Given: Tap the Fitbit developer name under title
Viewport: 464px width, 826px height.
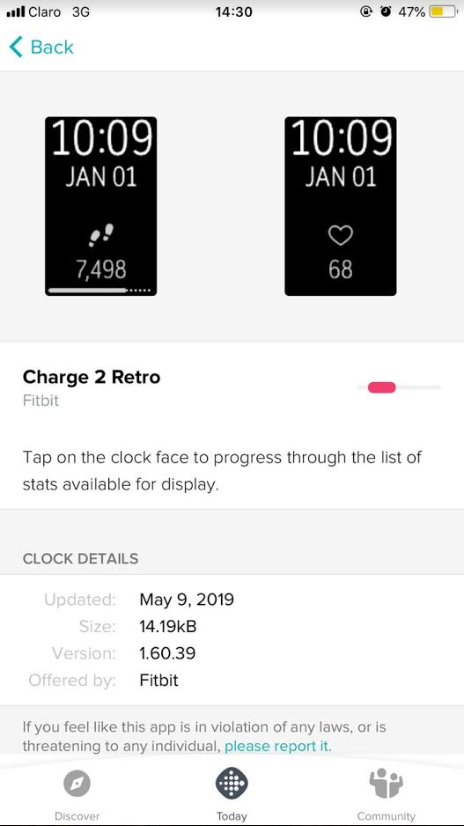Looking at the screenshot, I should coord(41,401).
